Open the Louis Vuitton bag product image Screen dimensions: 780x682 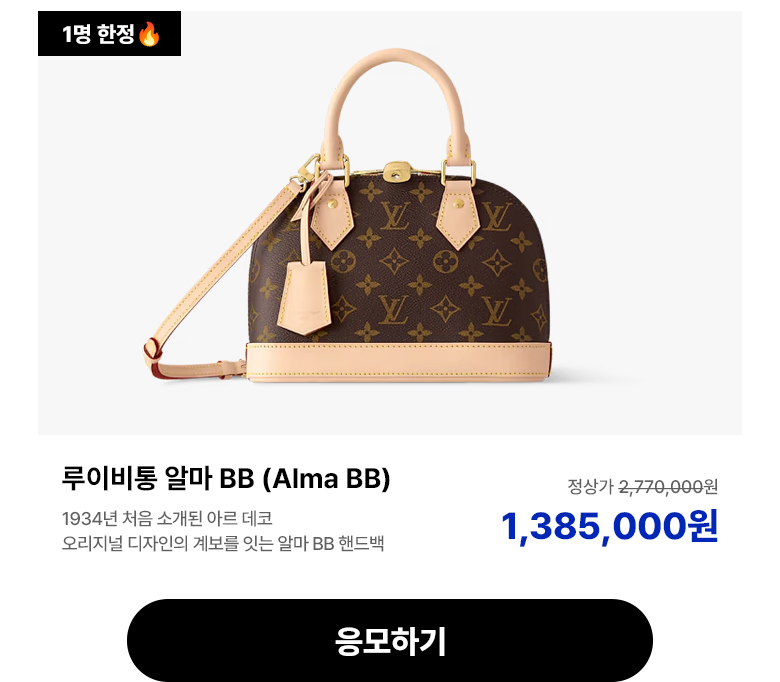click(x=390, y=223)
